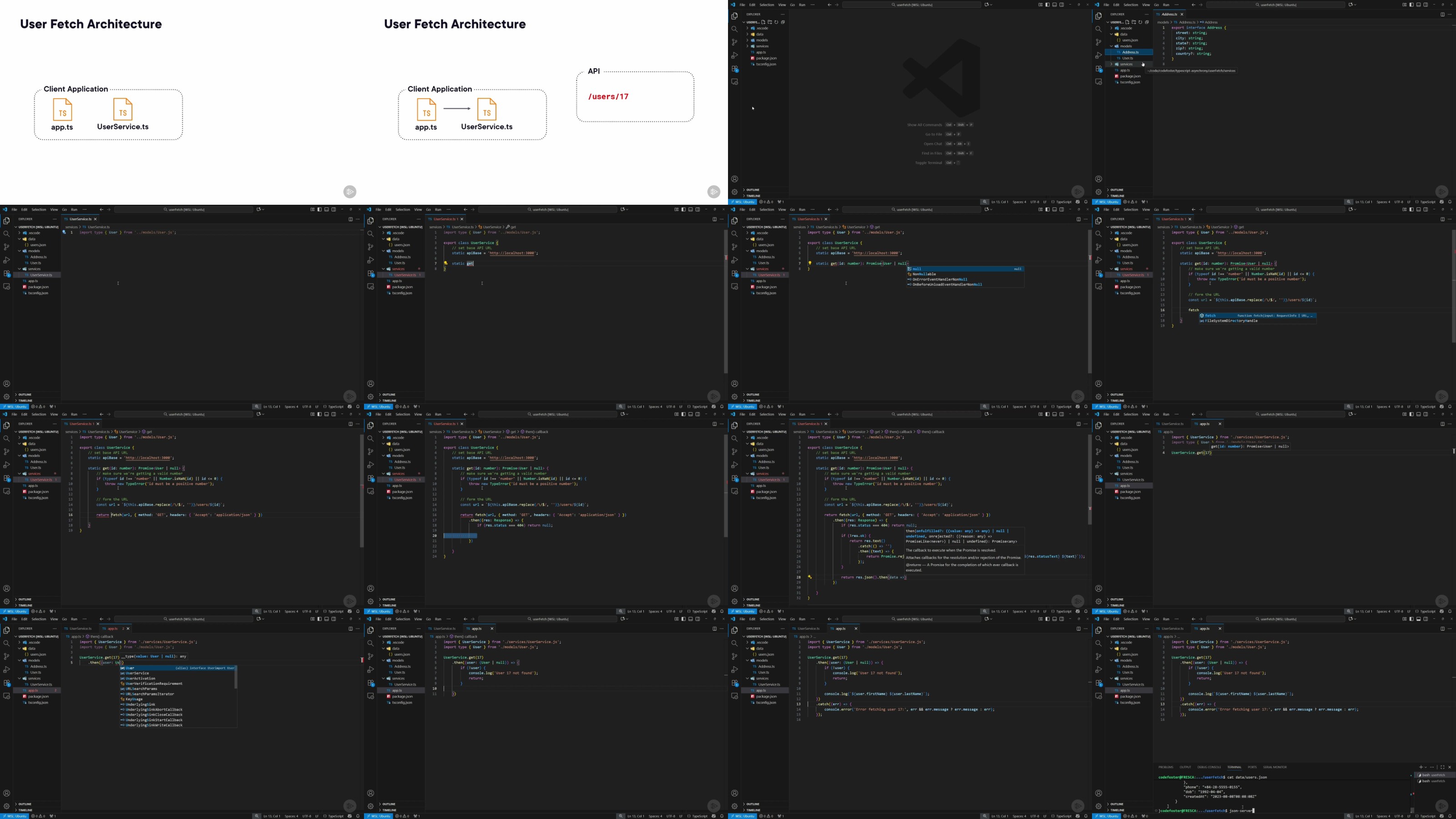Image resolution: width=1456 pixels, height=819 pixels.
Task: Click Collapse Folders icon in the Address.ts window
Action: (1147, 22)
